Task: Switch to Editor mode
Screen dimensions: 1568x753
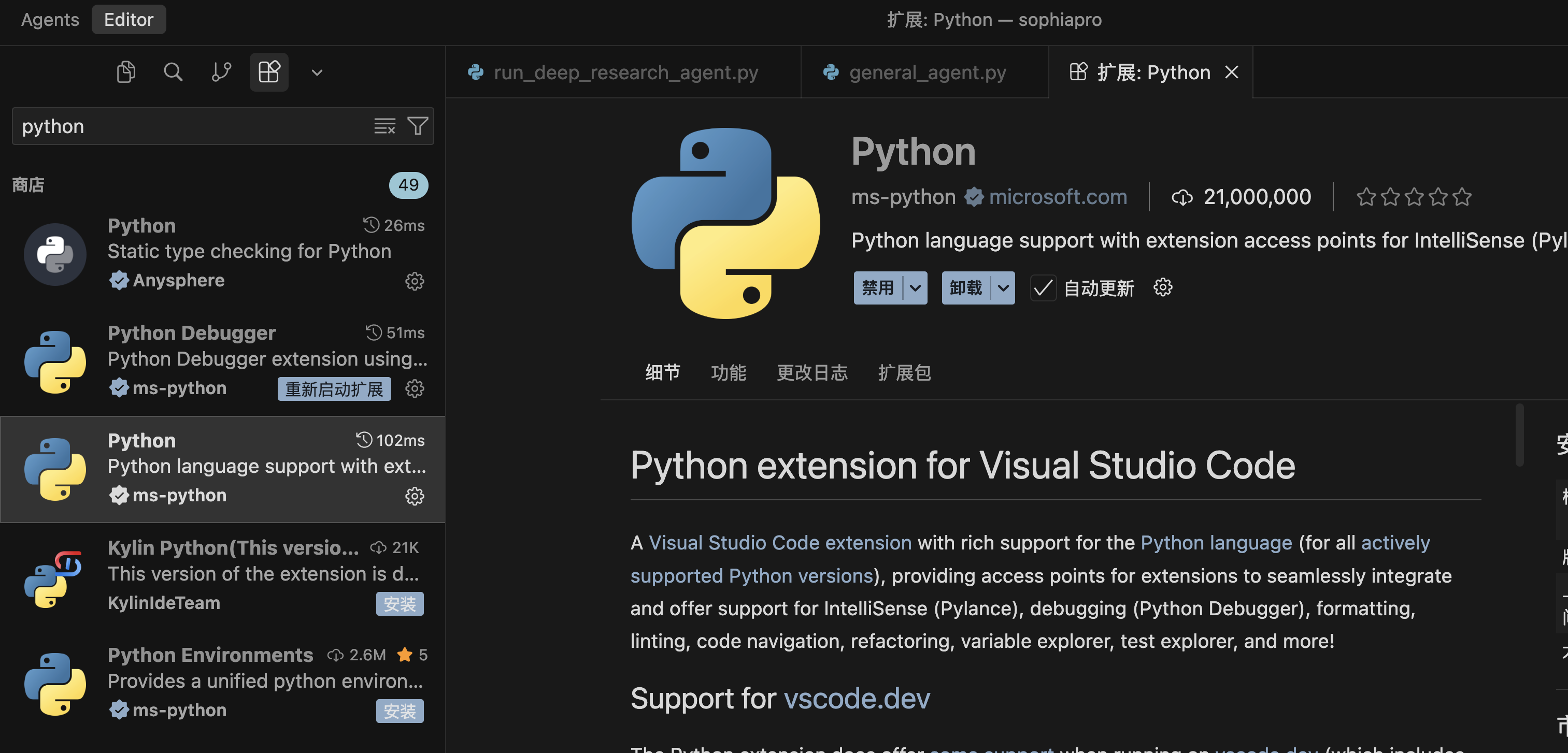Action: 129,20
